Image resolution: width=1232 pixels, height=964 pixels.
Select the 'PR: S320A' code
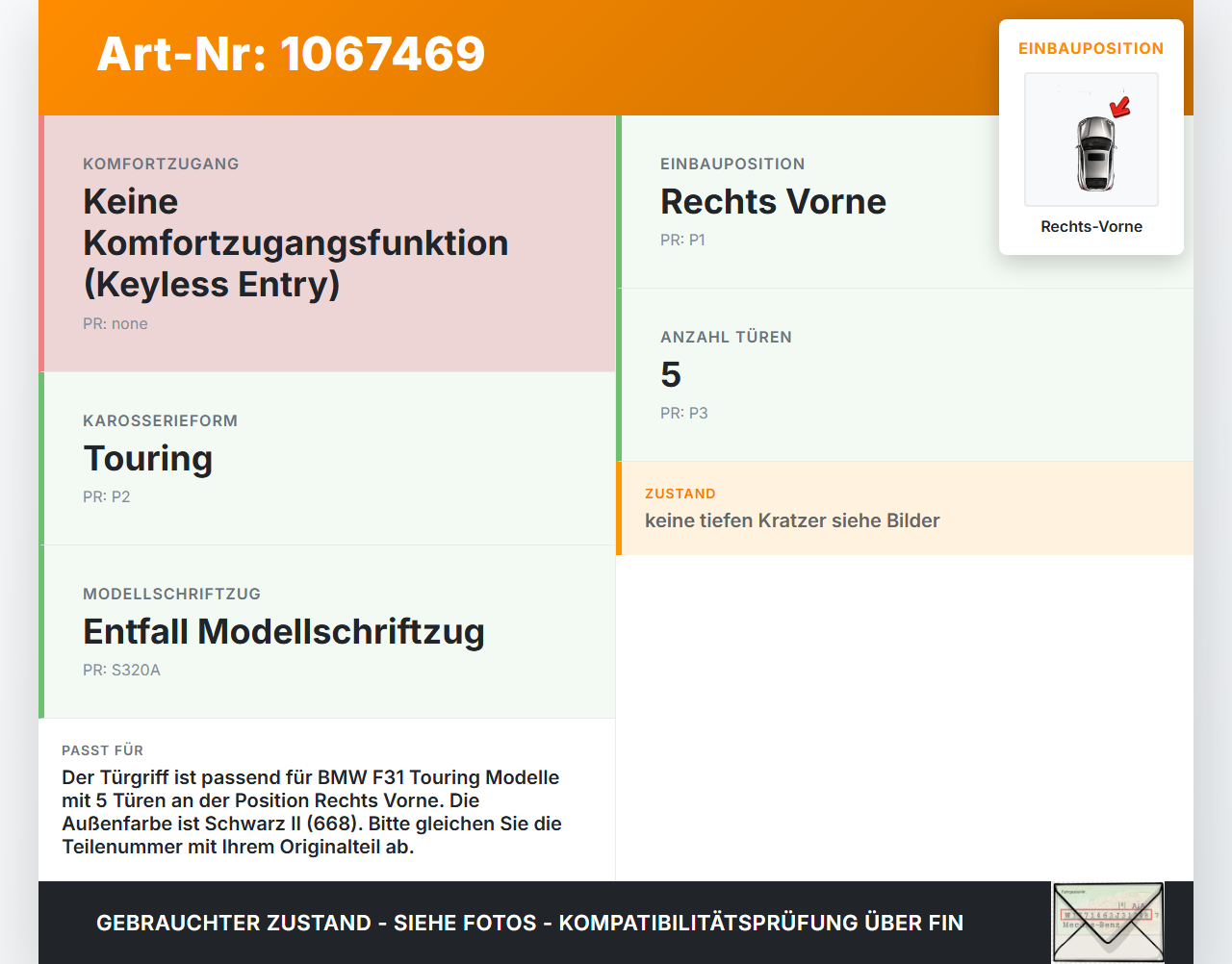click(121, 671)
